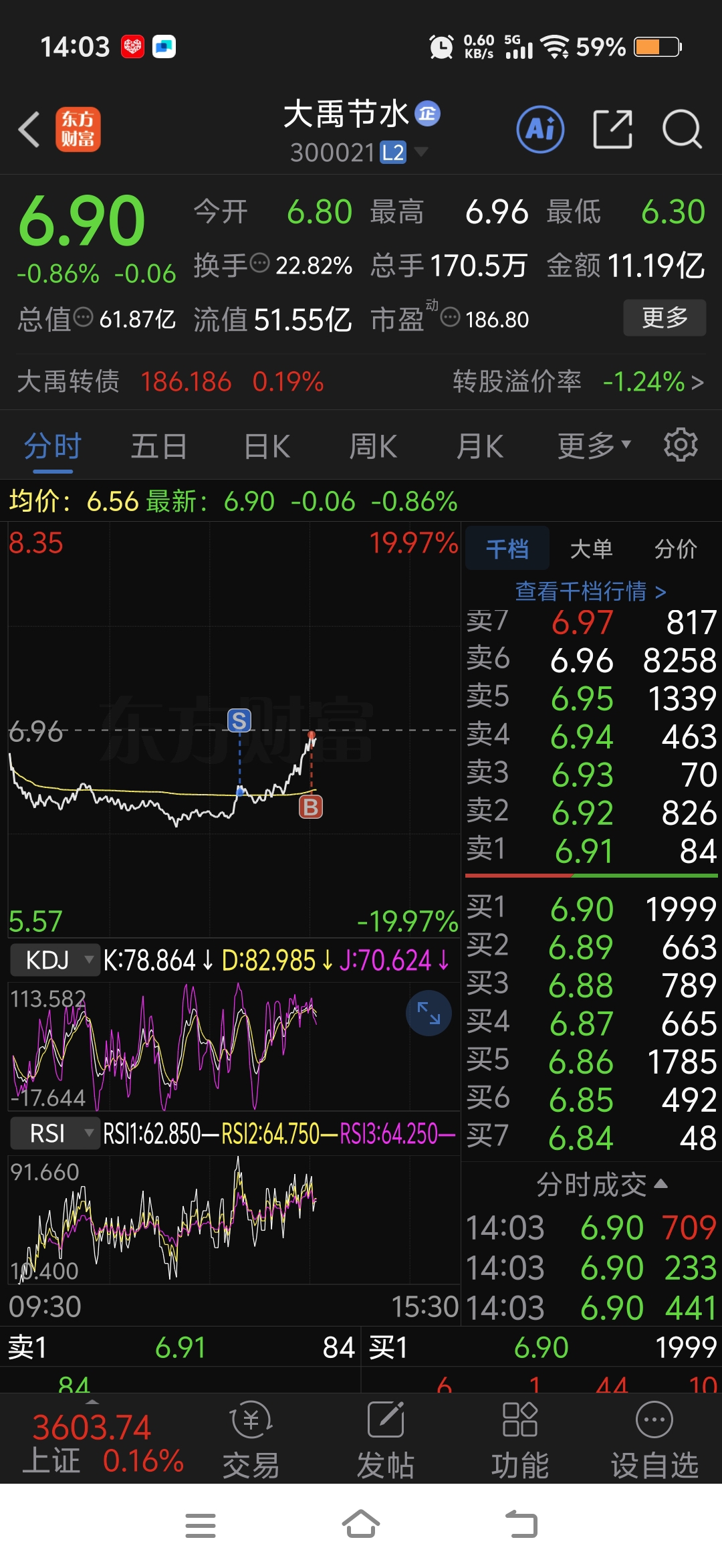Tap the L2 level badge
722x1568 pixels.
(393, 153)
